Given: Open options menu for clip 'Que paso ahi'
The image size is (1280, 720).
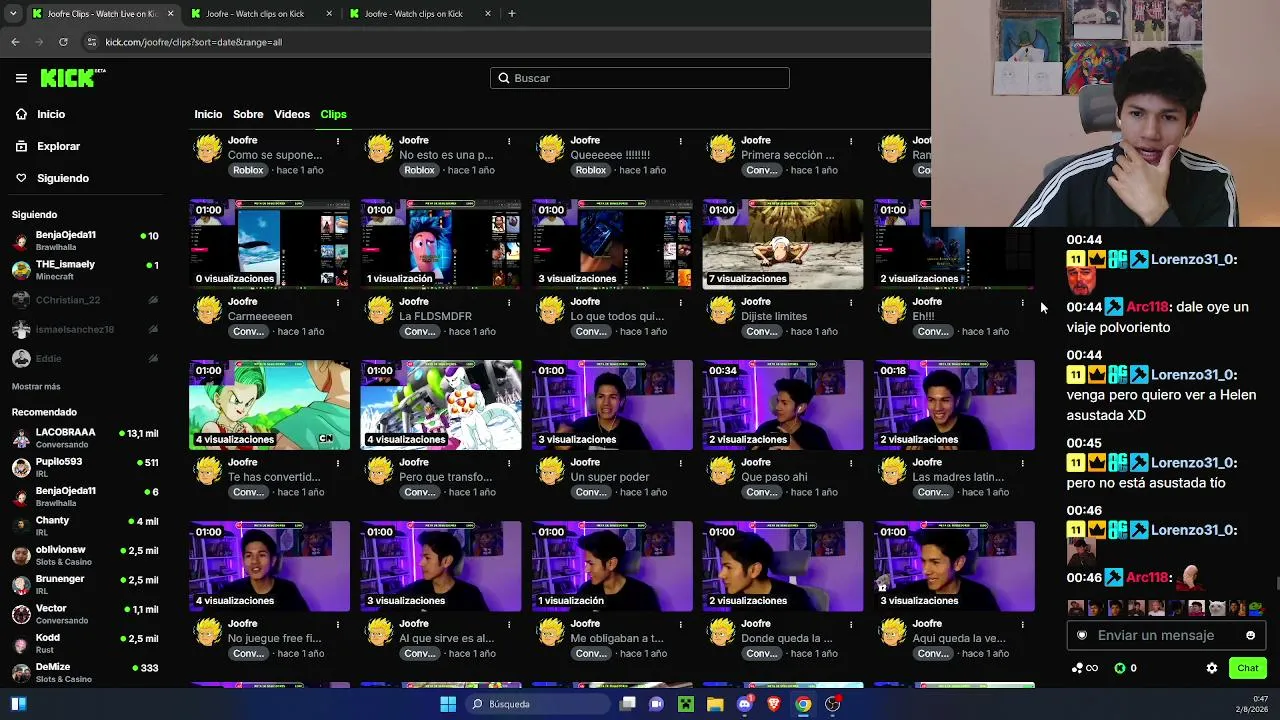Looking at the screenshot, I should click(851, 463).
